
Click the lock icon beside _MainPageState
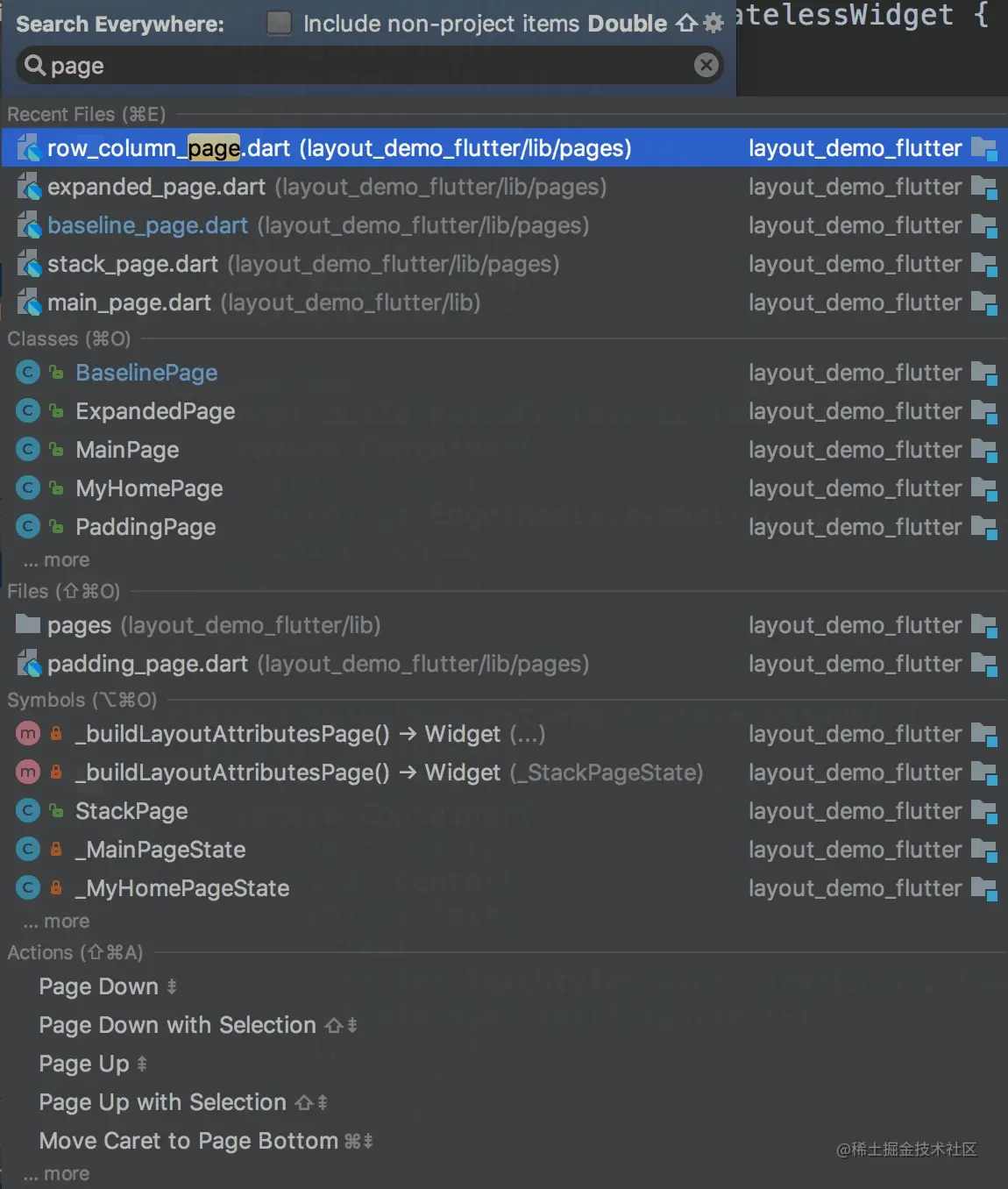pos(56,850)
